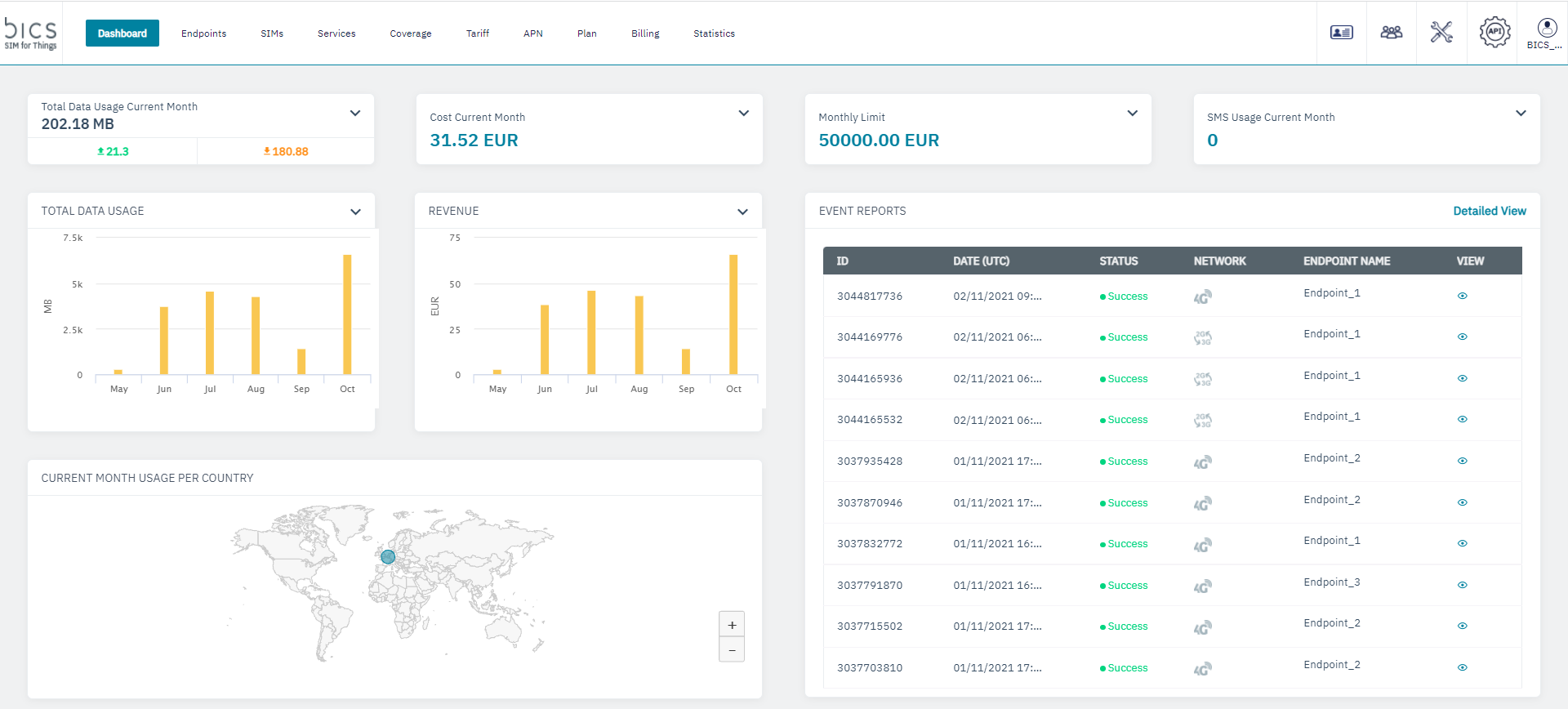Open the Billing menu item
Screen dimensions: 1568x709
click(644, 33)
